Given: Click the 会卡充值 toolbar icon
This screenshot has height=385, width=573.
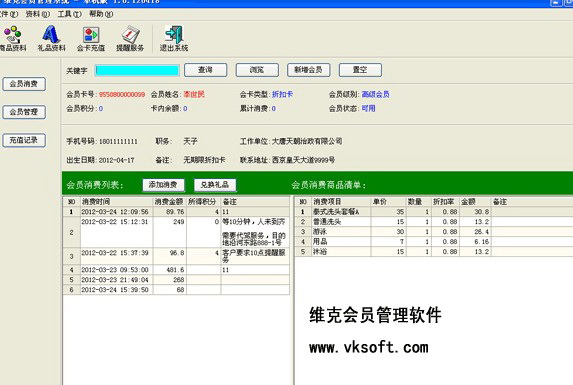Looking at the screenshot, I should (x=91, y=38).
